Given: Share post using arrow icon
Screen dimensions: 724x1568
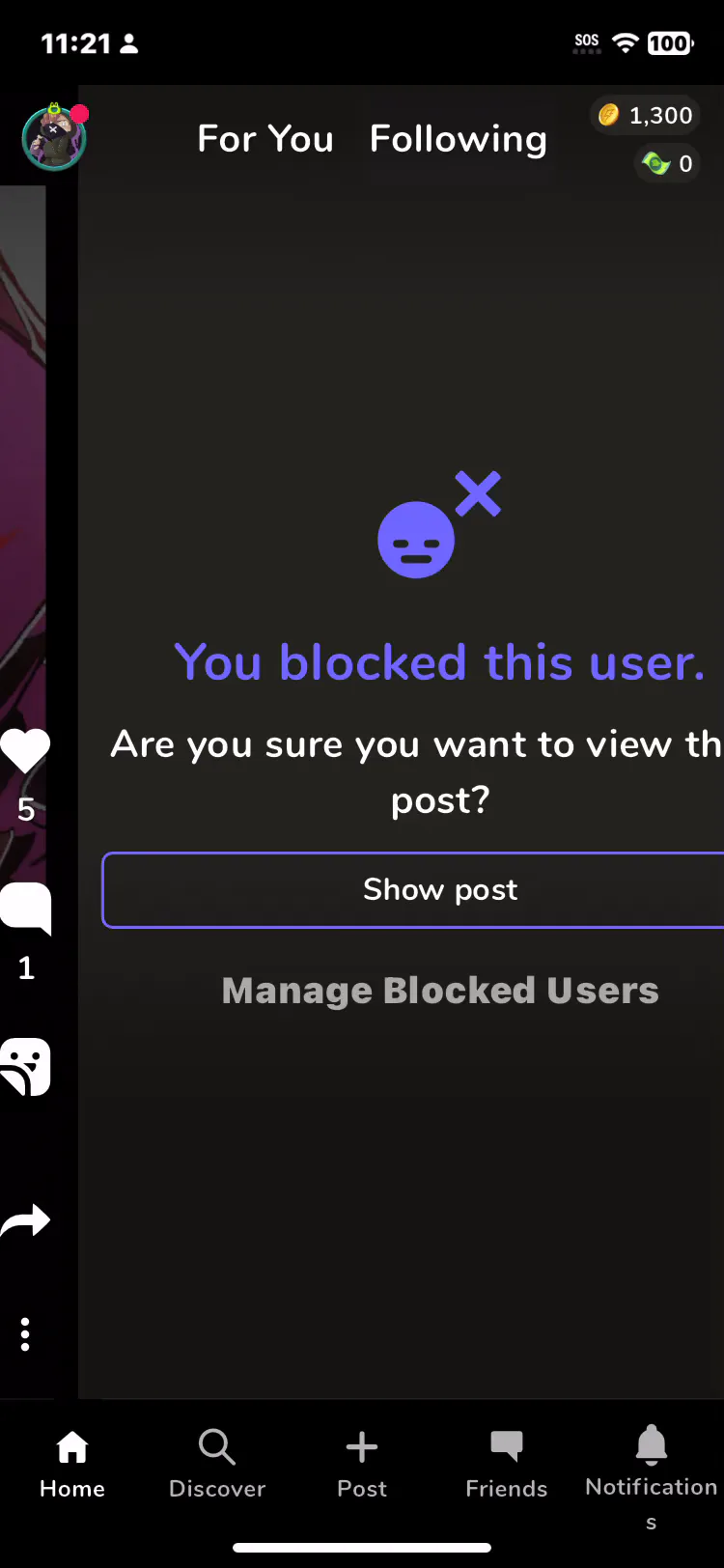Looking at the screenshot, I should coord(25,1221).
